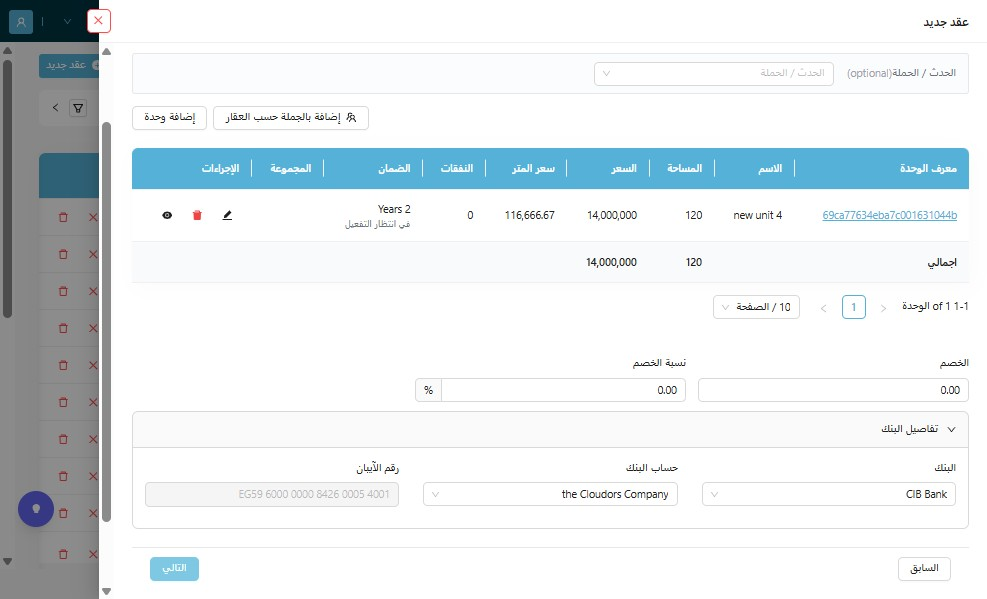The image size is (987, 599).
Task: Focus the discount percentage field
Action: pyautogui.click(x=563, y=390)
